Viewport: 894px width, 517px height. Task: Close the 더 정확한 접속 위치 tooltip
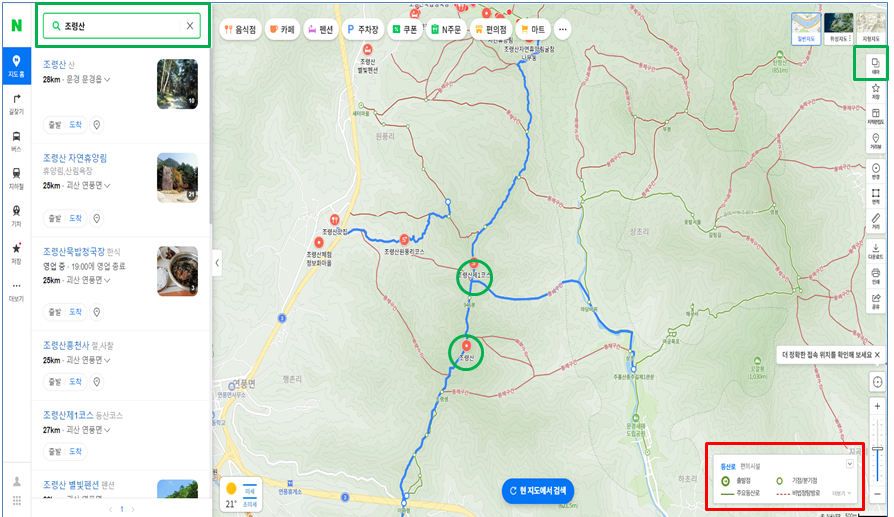(x=877, y=355)
